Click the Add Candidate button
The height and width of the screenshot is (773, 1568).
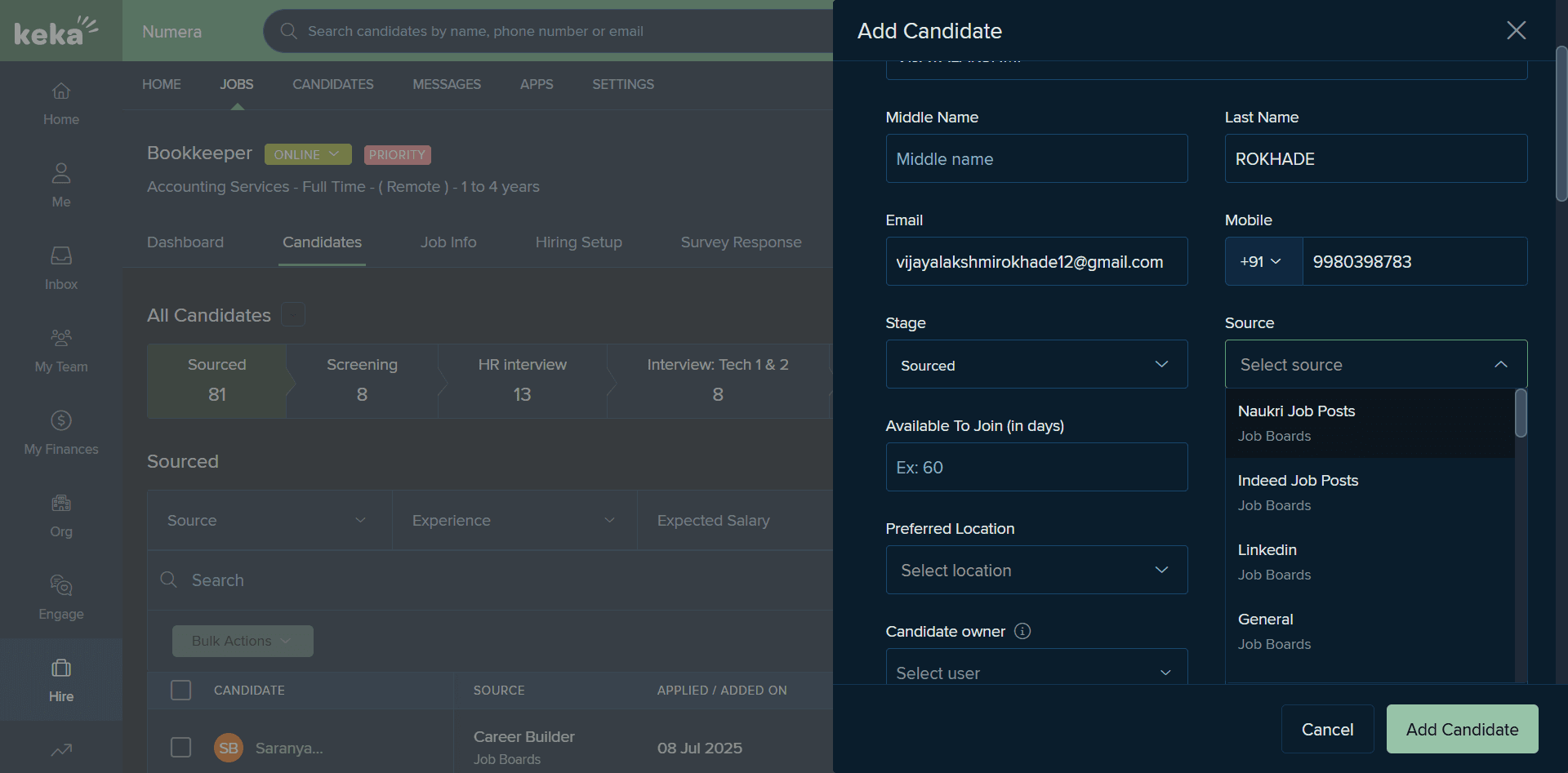pos(1462,729)
